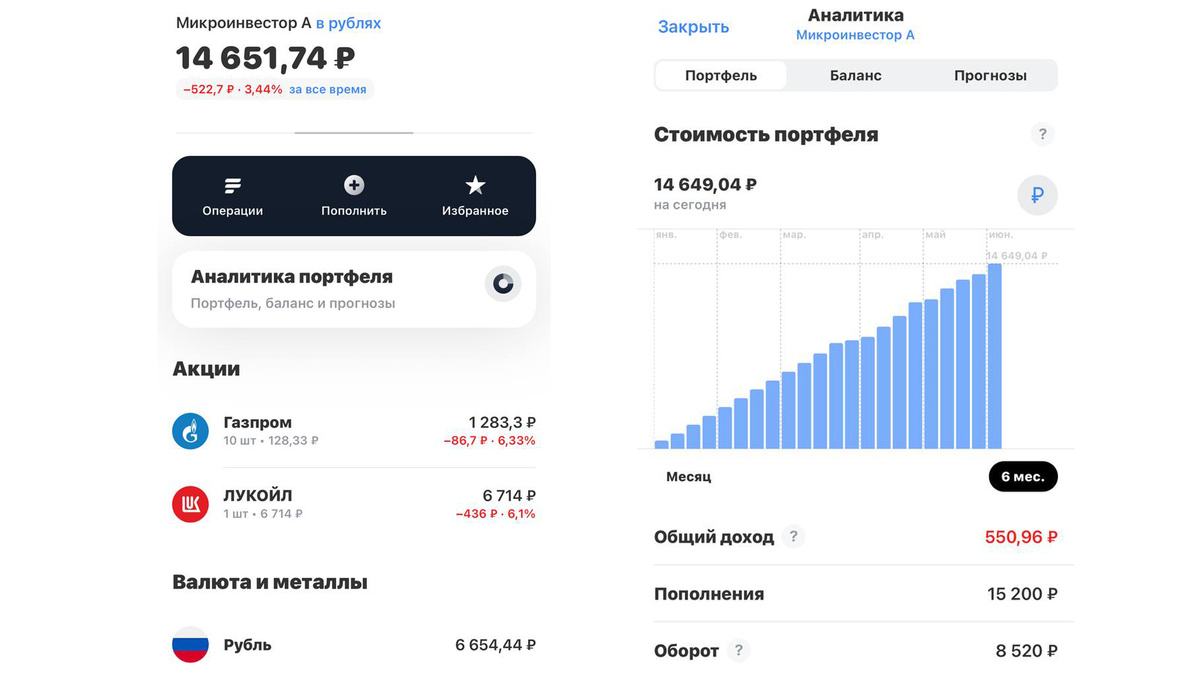This screenshot has height=675, width=1200.
Task: Select the Избранное star icon
Action: pyautogui.click(x=474, y=183)
